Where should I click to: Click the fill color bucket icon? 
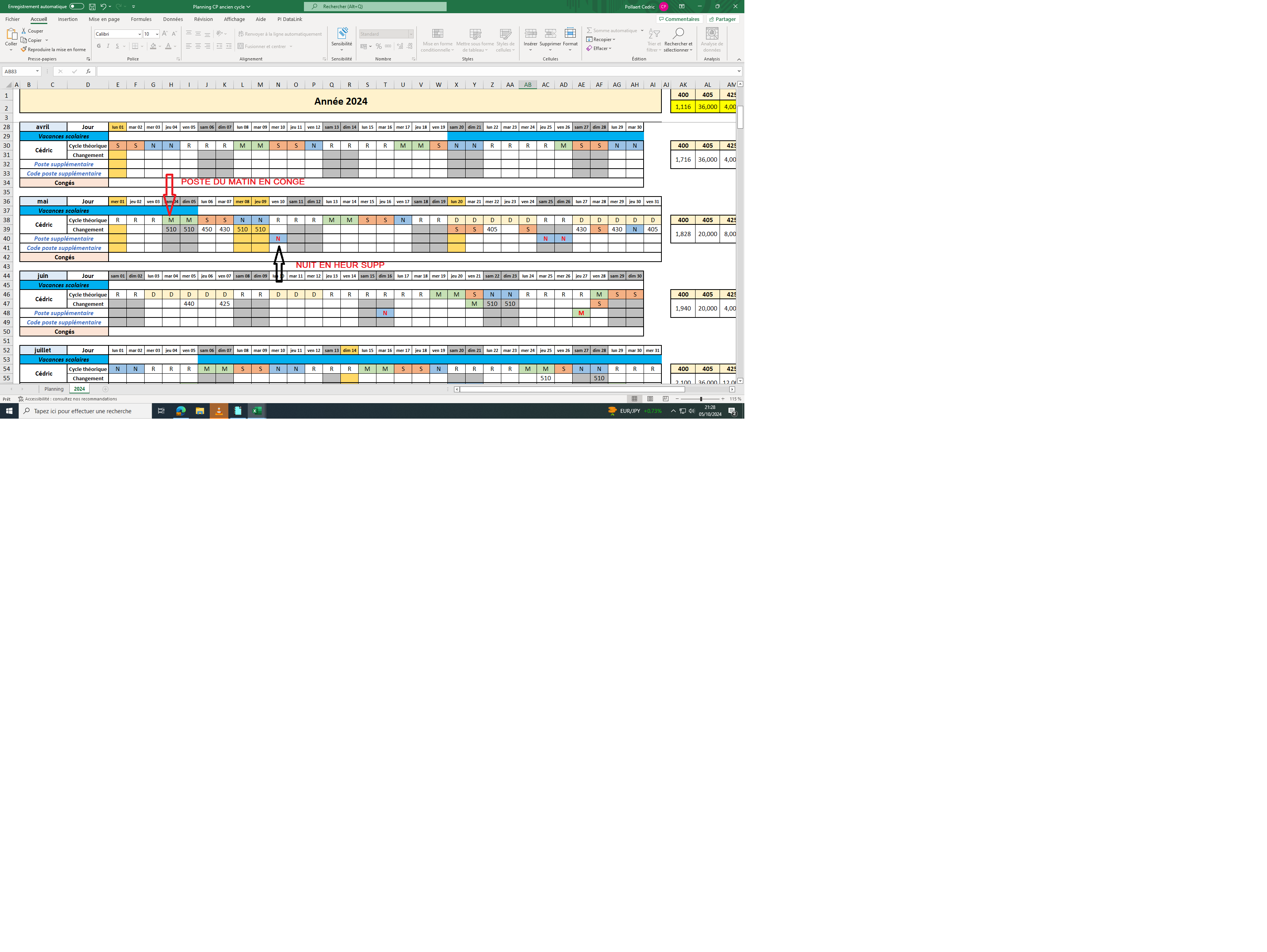tap(153, 47)
